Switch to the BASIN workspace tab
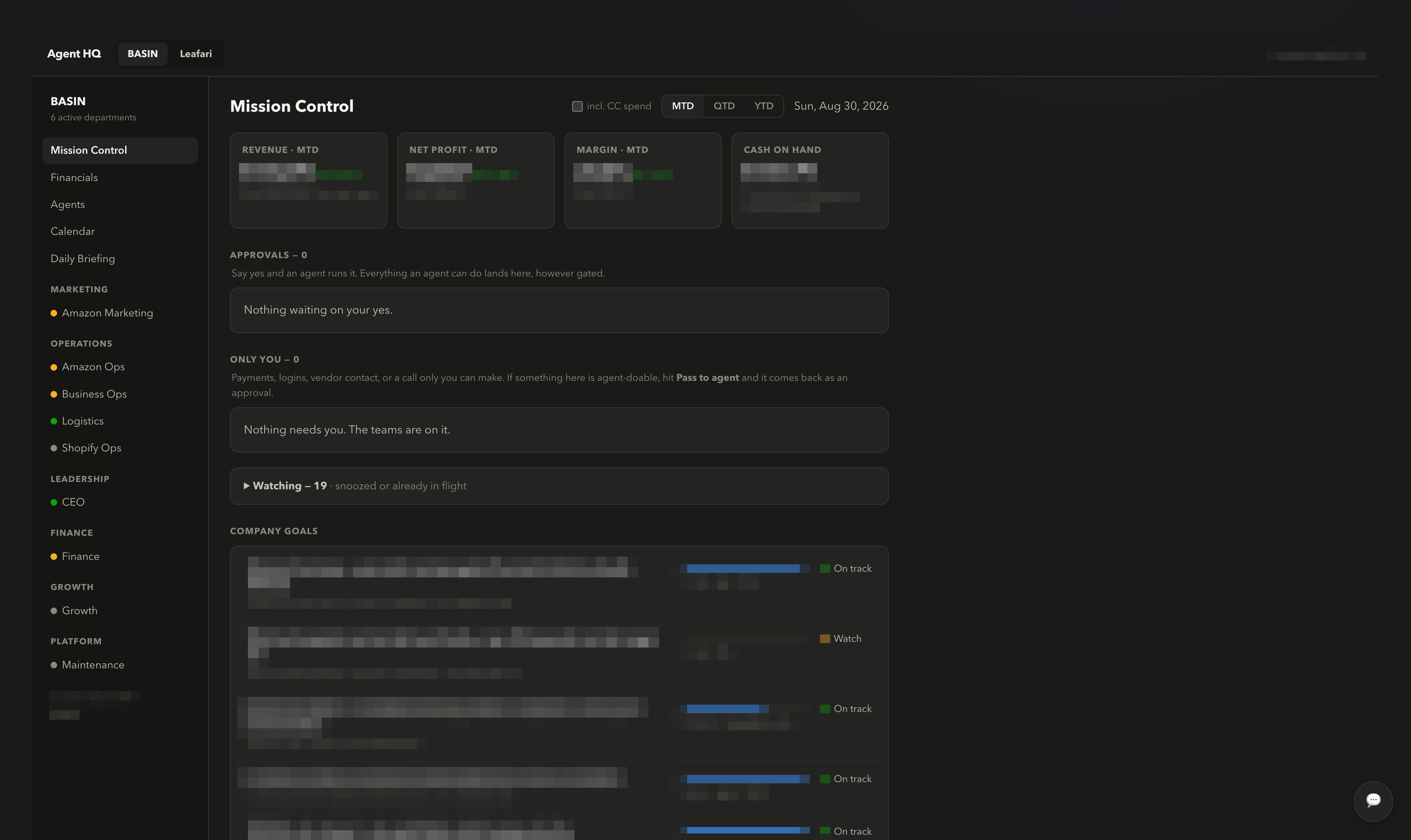This screenshot has height=840, width=1411. point(143,54)
